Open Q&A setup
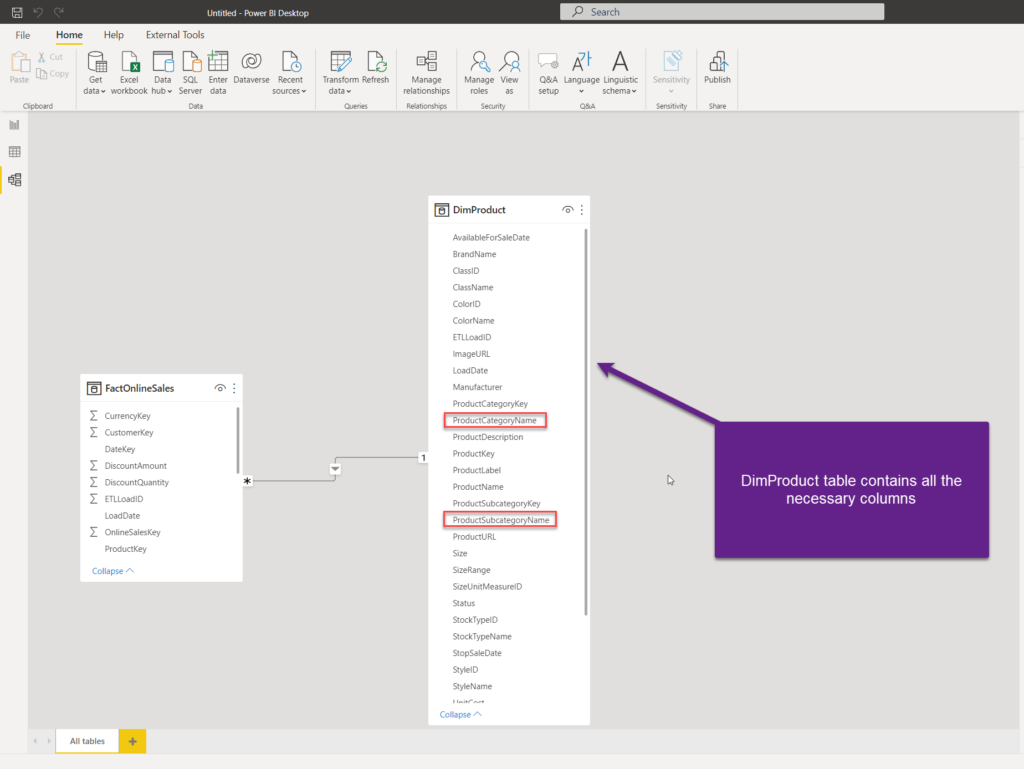1024x769 pixels. coord(549,73)
